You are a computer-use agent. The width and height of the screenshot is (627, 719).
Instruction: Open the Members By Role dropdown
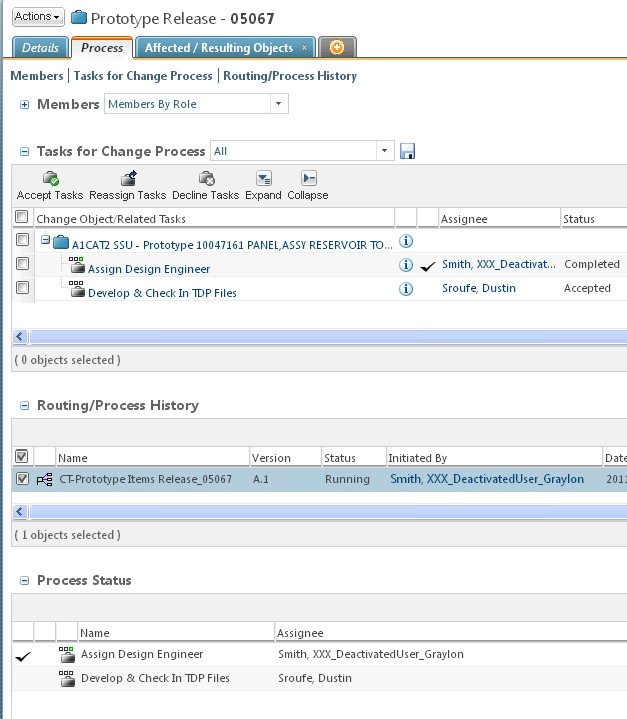click(196, 104)
